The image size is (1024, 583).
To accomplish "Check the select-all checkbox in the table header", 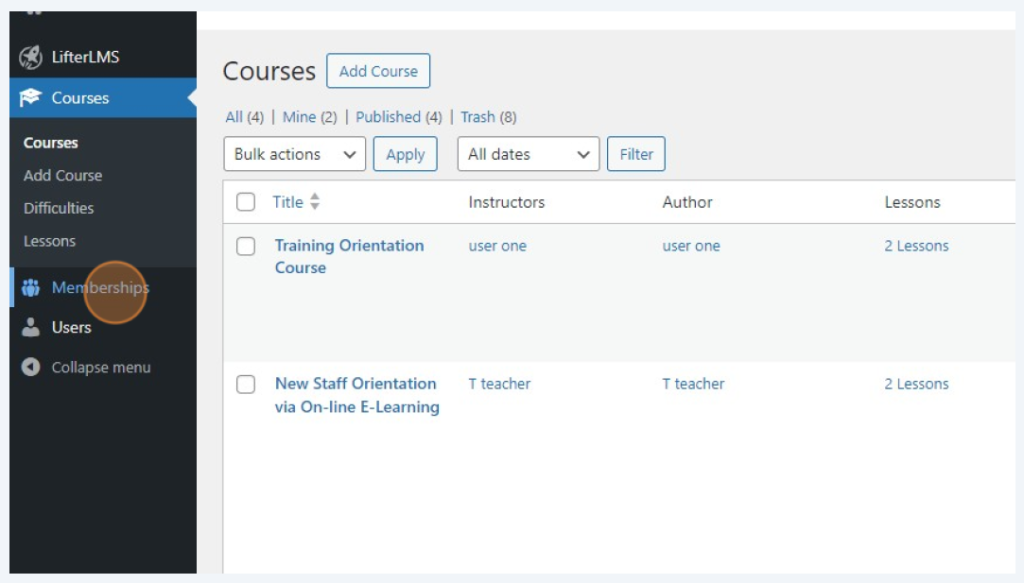I will [x=245, y=202].
